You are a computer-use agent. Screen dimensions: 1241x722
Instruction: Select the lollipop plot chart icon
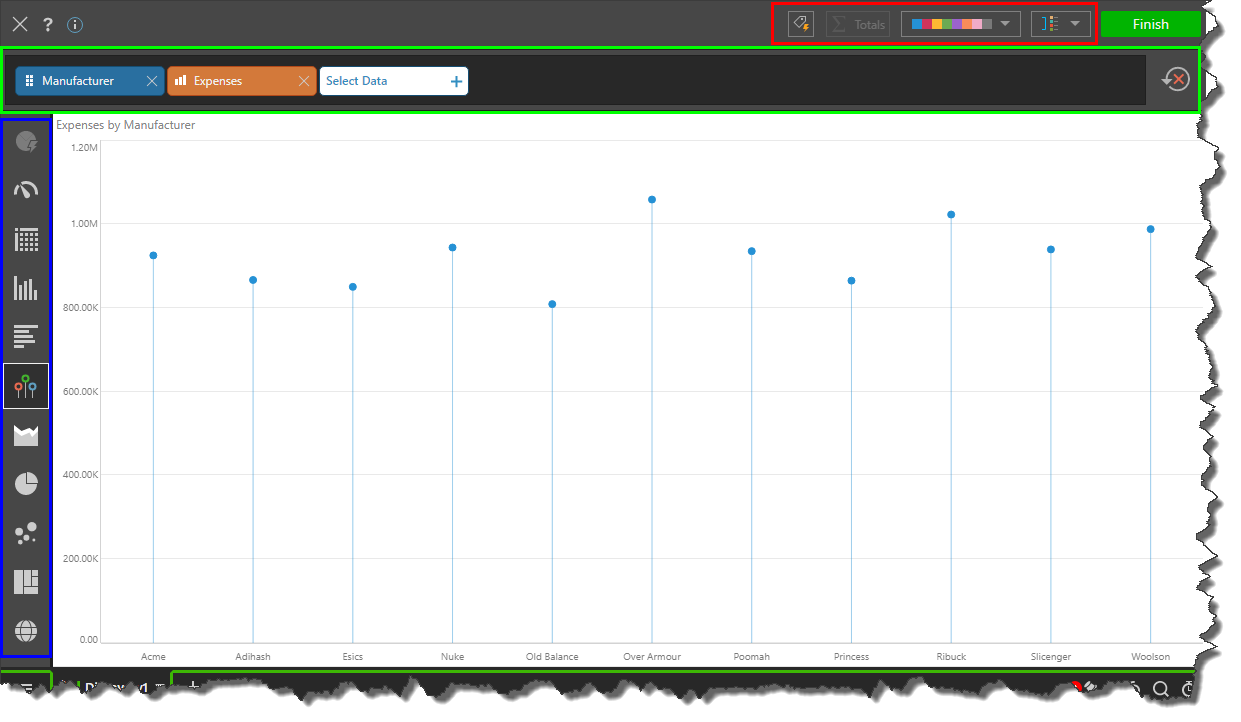point(26,386)
